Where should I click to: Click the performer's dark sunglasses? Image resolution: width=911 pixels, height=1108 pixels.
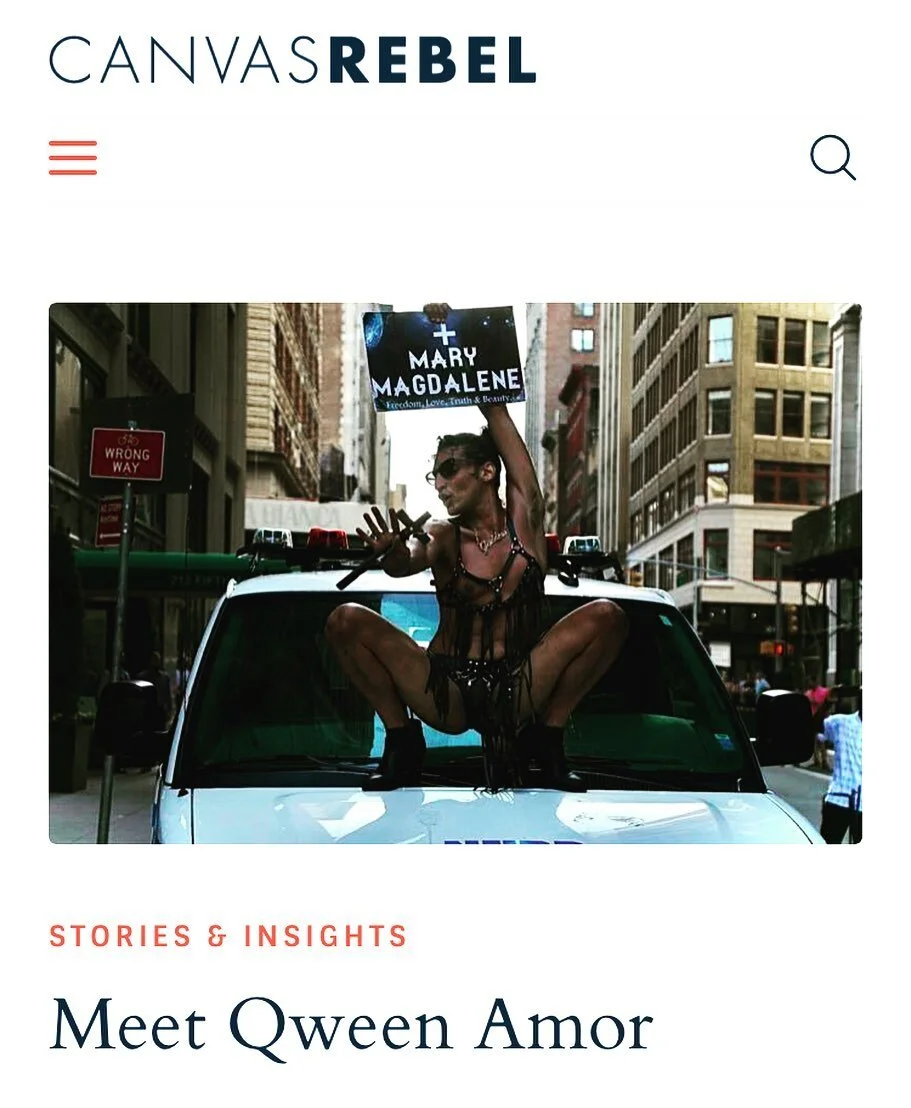pos(445,469)
